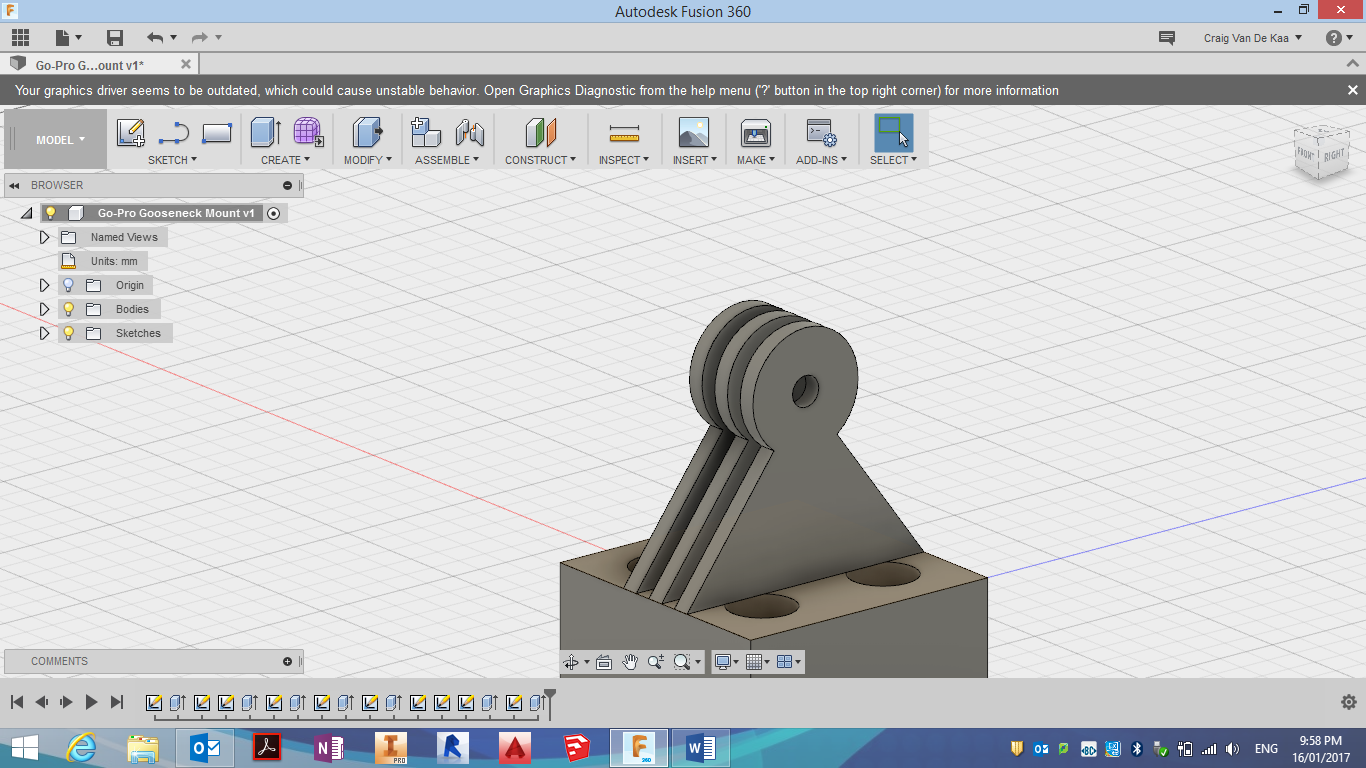Image resolution: width=1366 pixels, height=768 pixels.
Task: Open the data panel grid icon
Action: click(x=20, y=38)
